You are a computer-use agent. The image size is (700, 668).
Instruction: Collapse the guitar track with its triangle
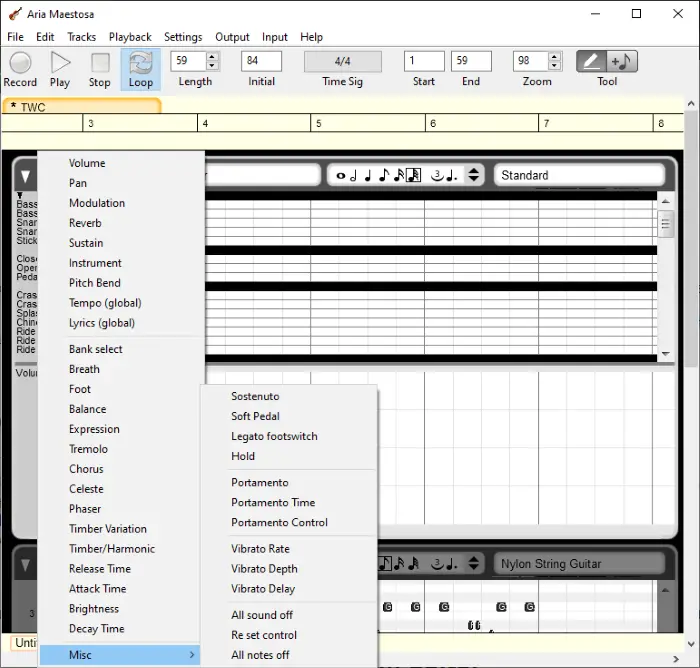pos(25,566)
